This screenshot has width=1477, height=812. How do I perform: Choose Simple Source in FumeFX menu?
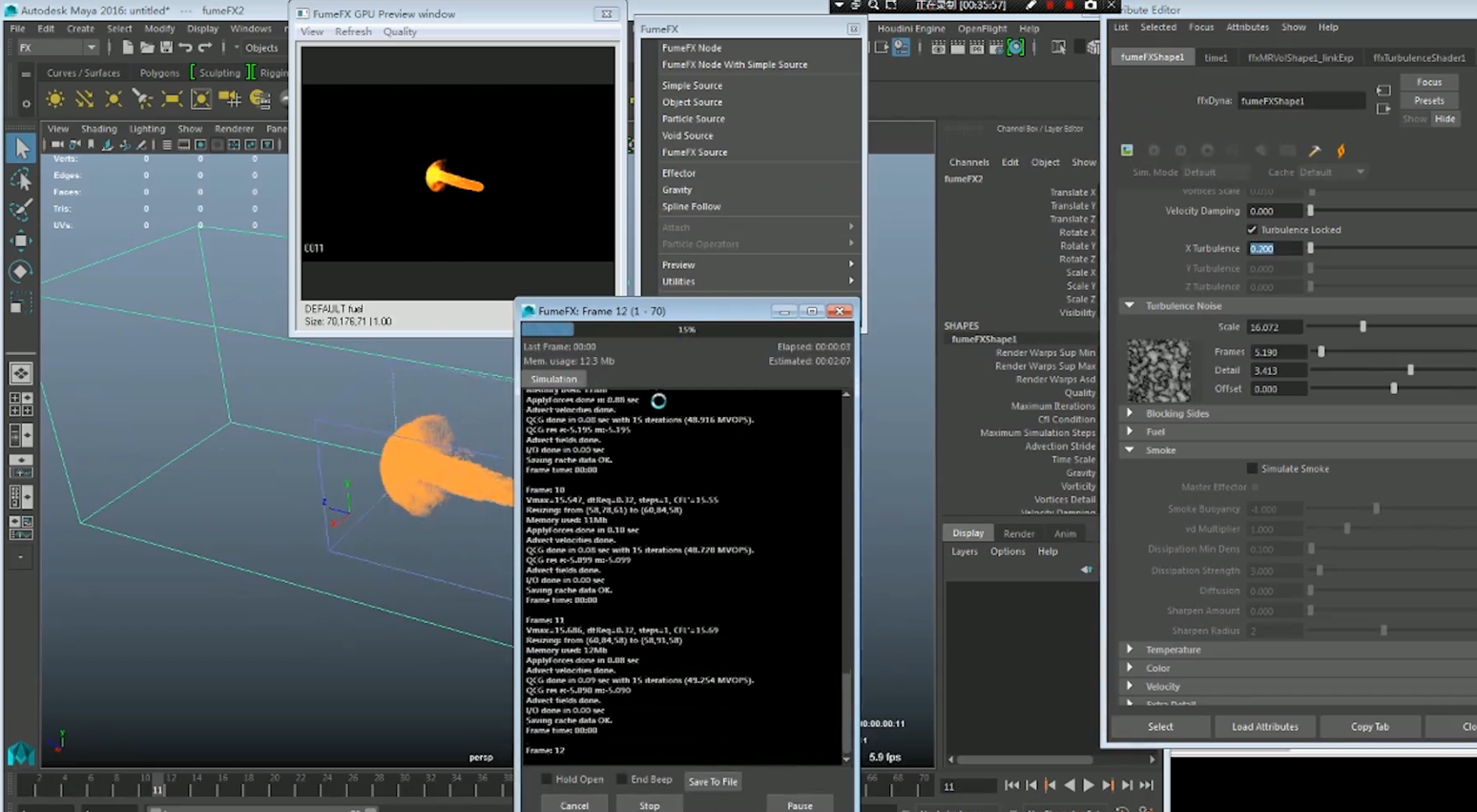692,85
